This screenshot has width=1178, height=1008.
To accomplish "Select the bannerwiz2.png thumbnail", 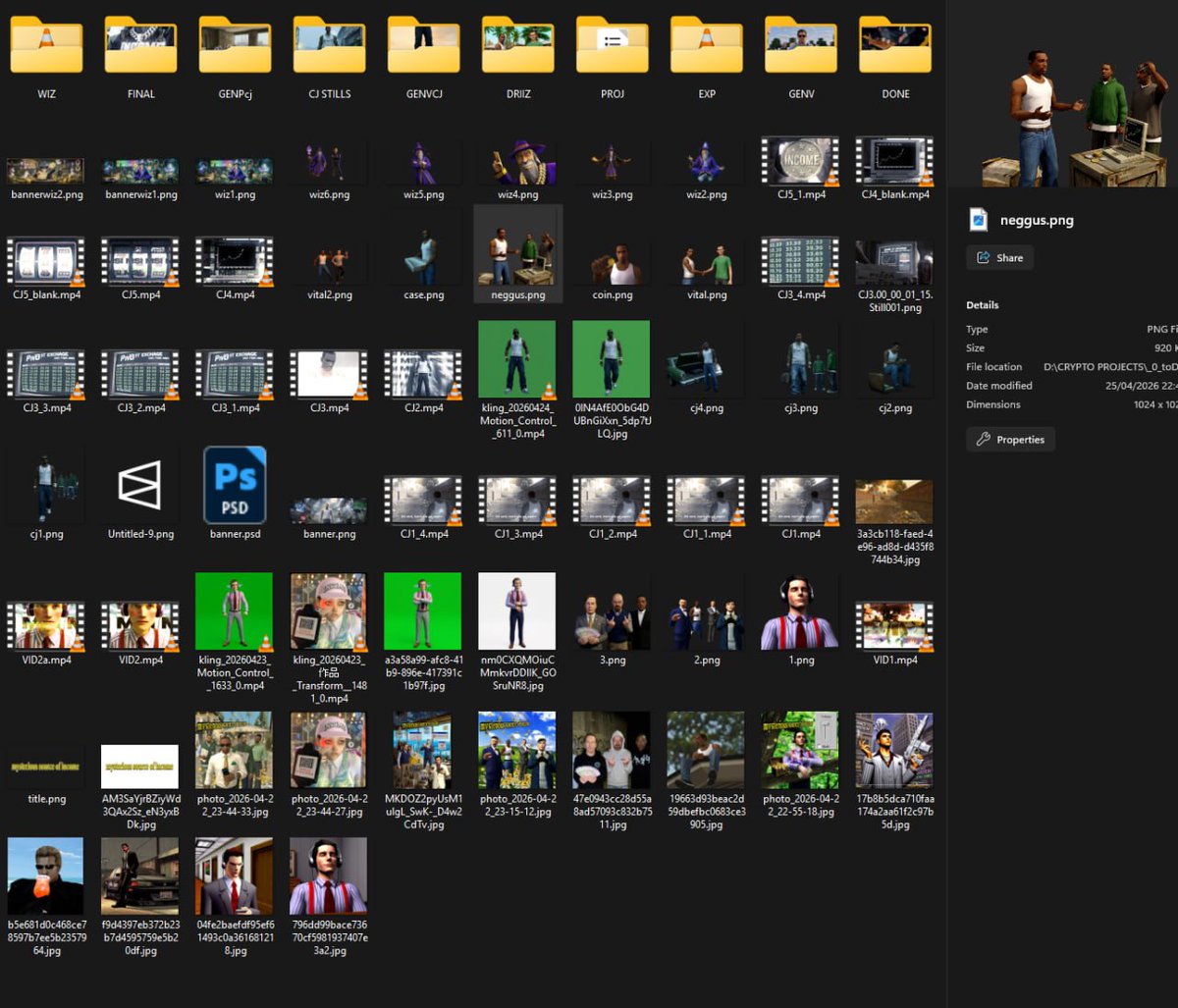I will [x=46, y=171].
